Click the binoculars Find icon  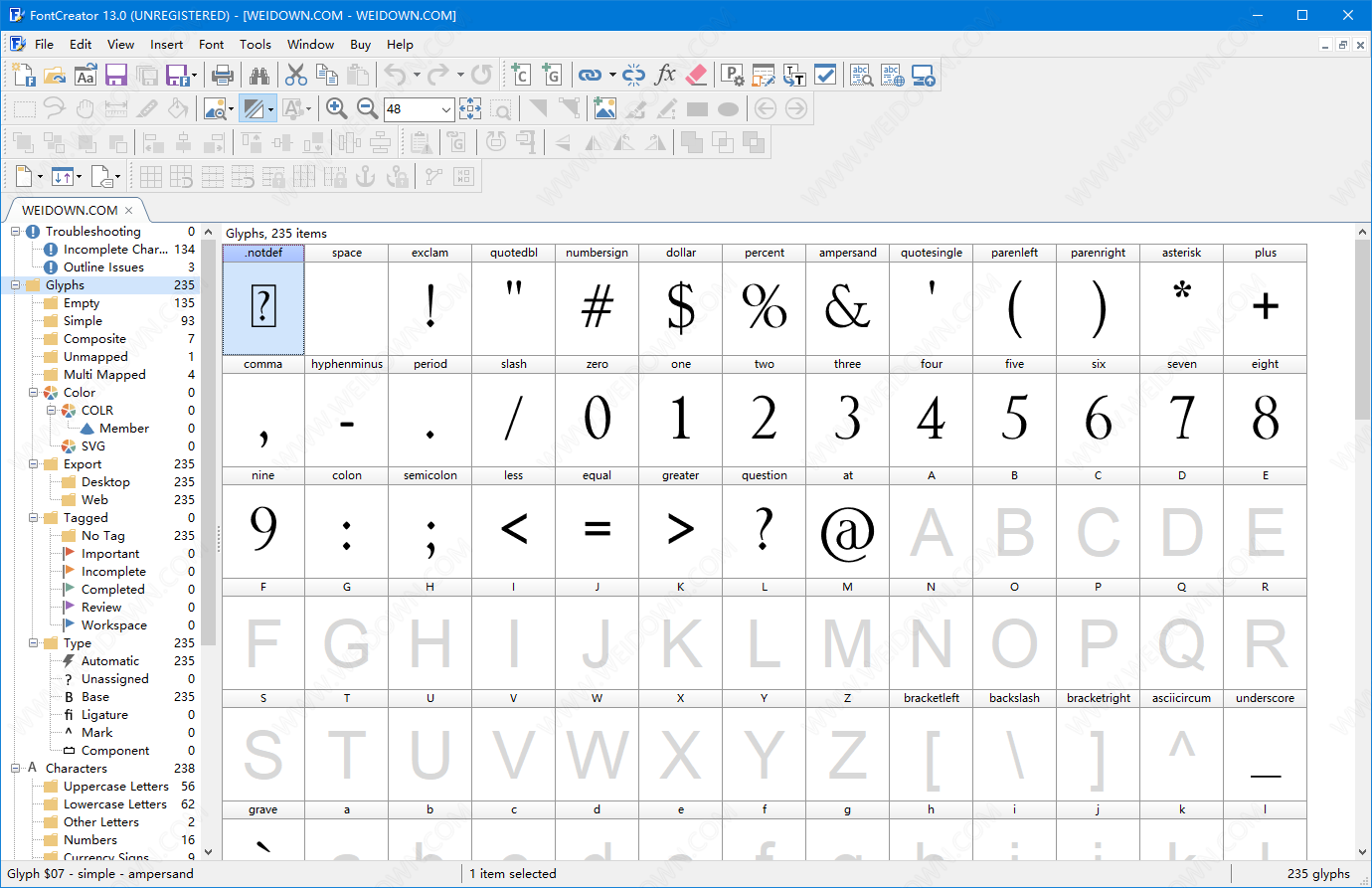tap(259, 75)
